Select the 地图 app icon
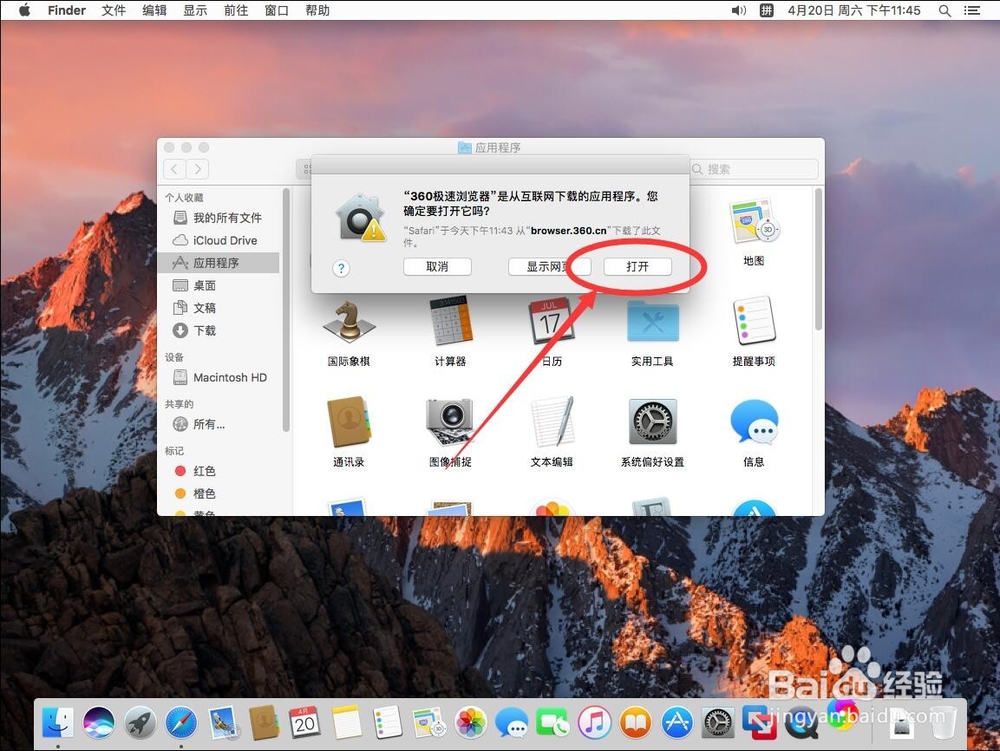1000x751 pixels. [754, 221]
